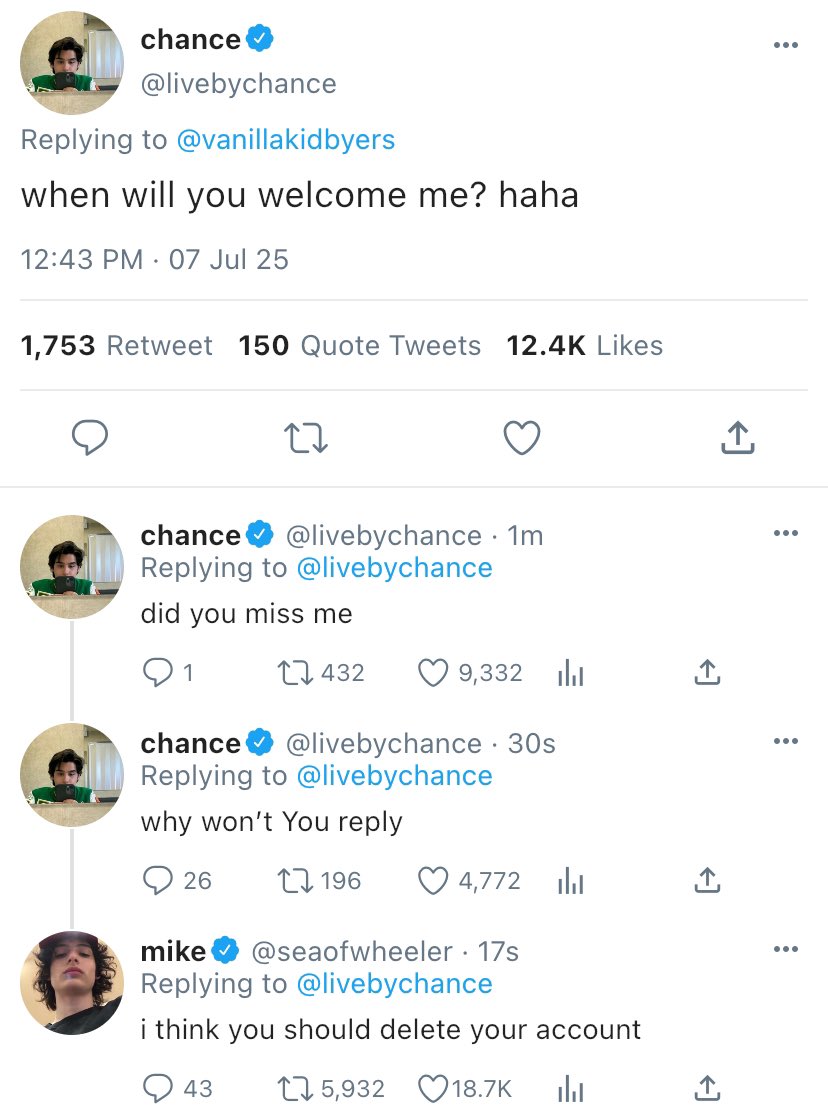View the 1,753 Retweet list

pos(116,346)
